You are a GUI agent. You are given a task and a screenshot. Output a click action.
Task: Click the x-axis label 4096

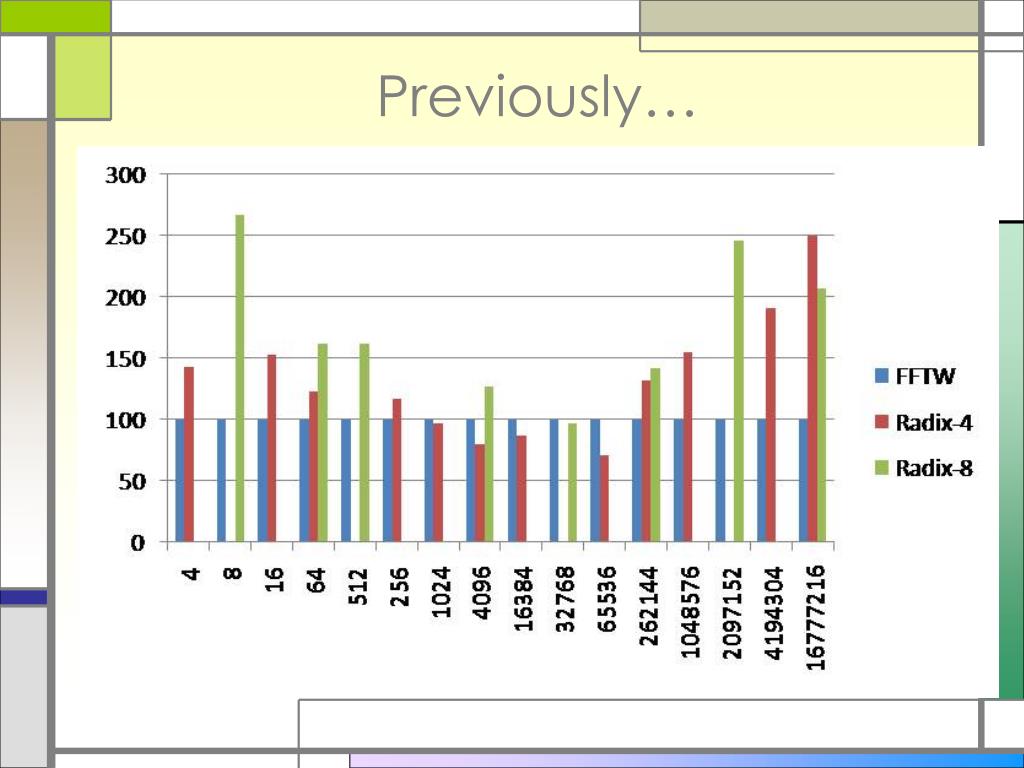pos(483,592)
